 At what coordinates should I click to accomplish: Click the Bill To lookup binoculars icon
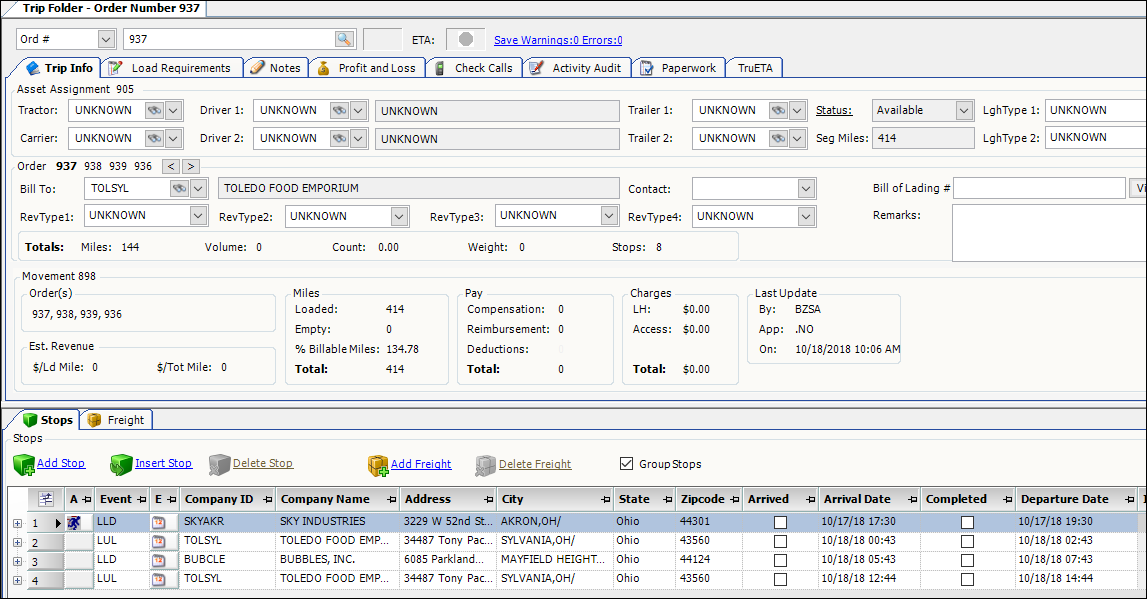tap(179, 188)
